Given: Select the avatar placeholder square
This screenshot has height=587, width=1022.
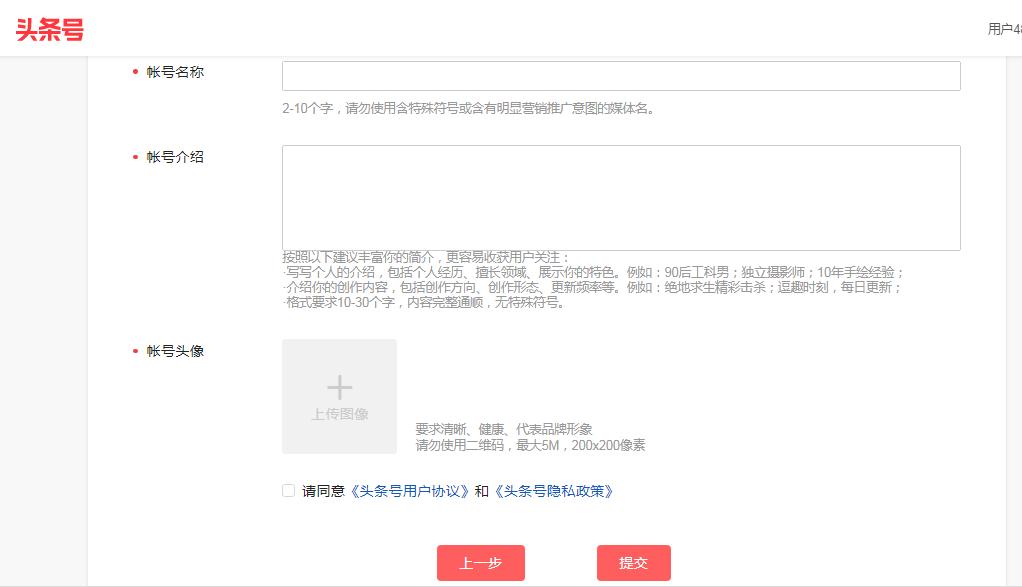Looking at the screenshot, I should click(339, 396).
